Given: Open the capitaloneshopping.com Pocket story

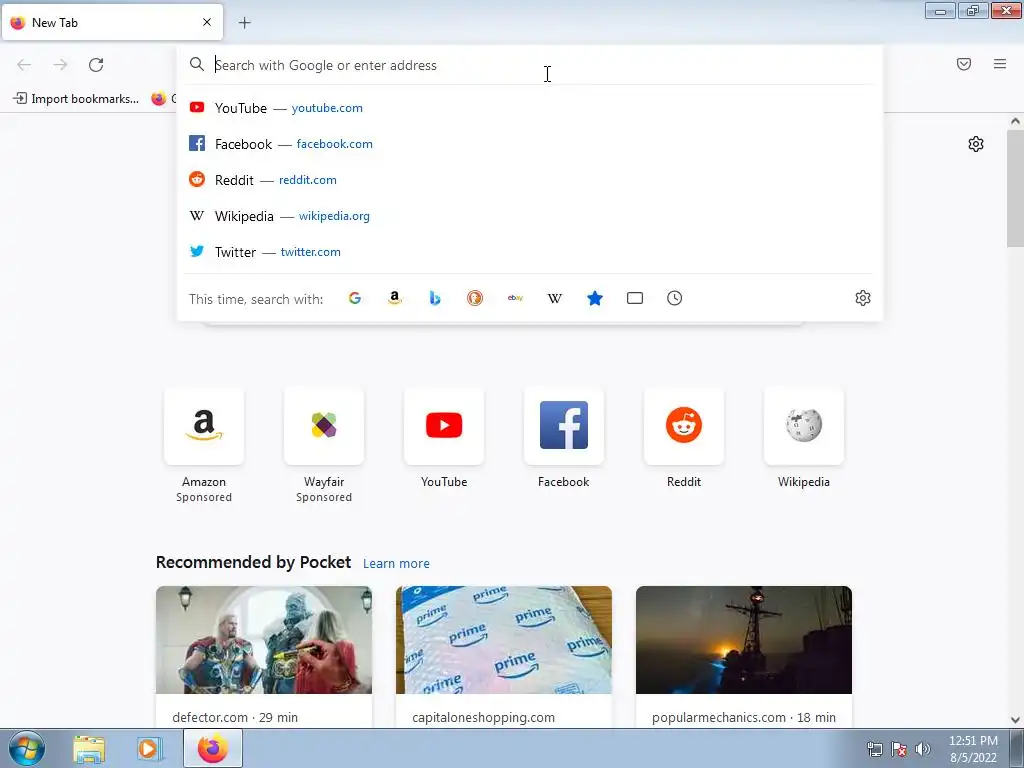Looking at the screenshot, I should [x=504, y=656].
